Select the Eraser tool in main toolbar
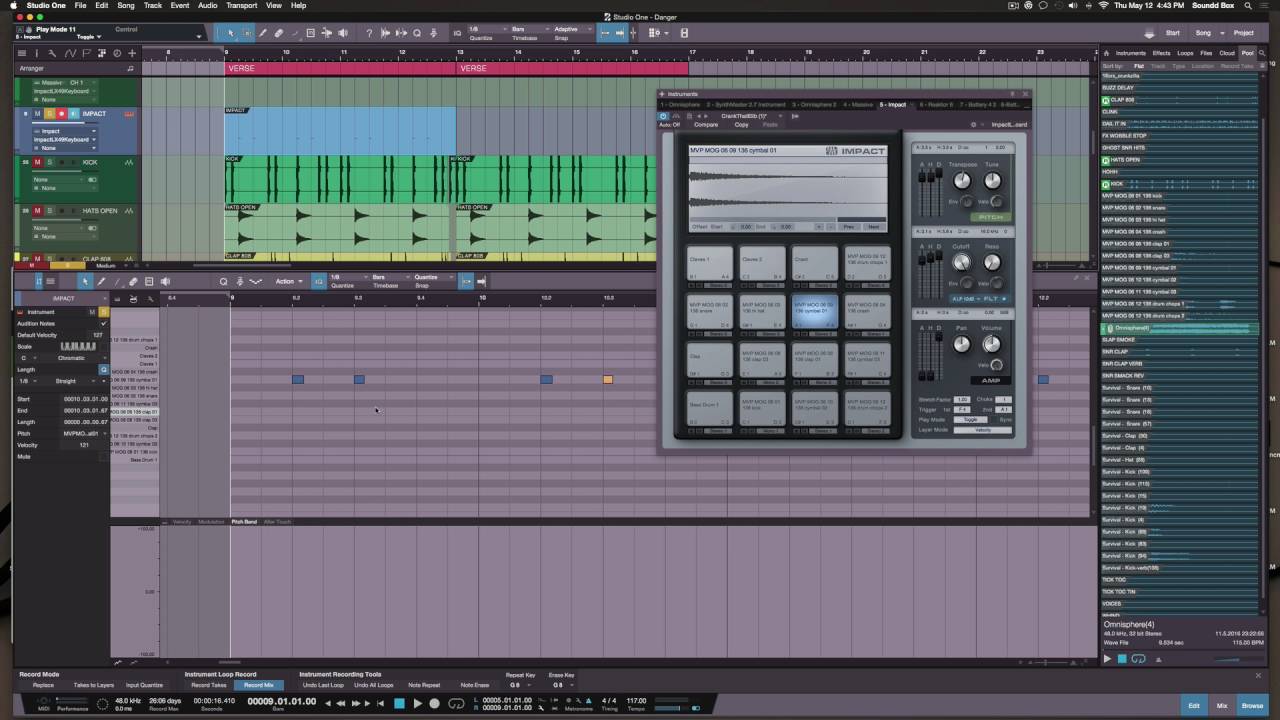The image size is (1280, 720). tap(278, 33)
